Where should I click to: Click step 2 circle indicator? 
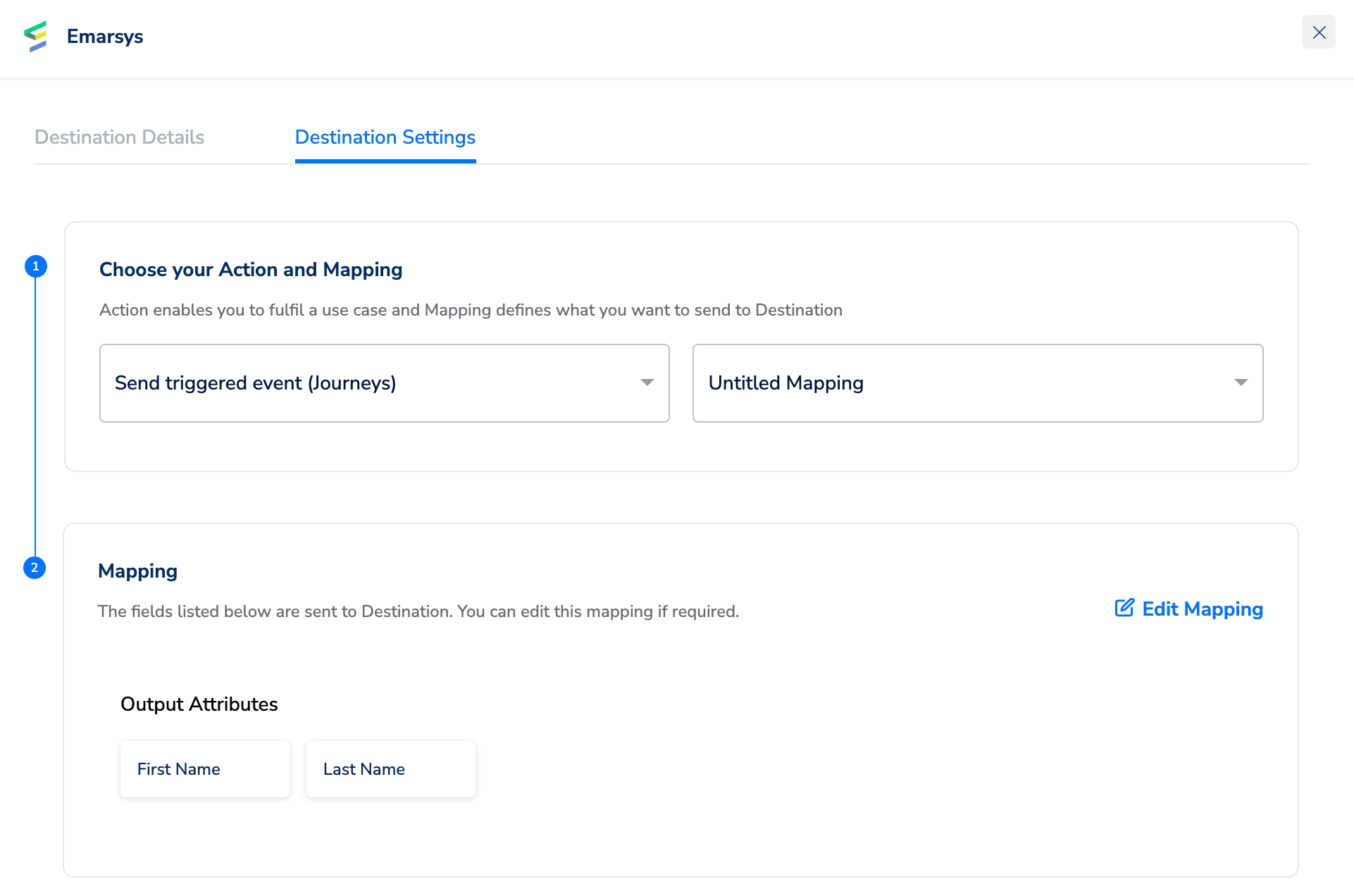click(x=35, y=568)
